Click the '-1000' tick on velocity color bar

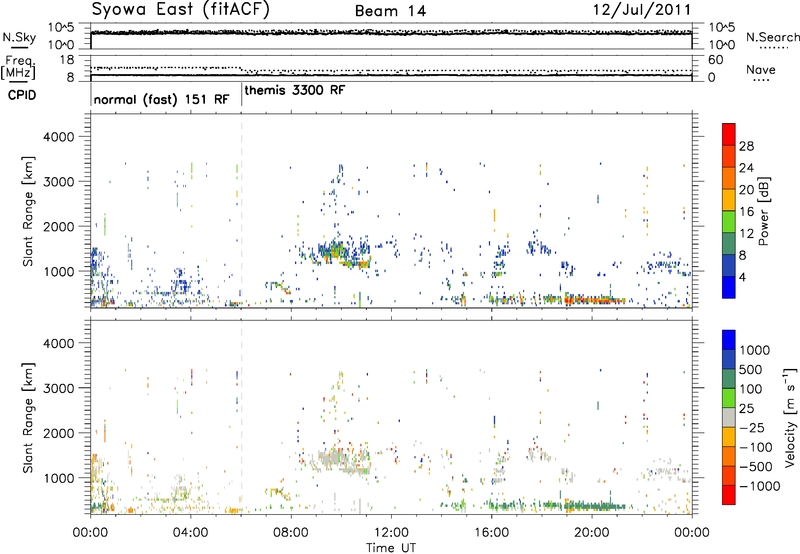(x=759, y=486)
